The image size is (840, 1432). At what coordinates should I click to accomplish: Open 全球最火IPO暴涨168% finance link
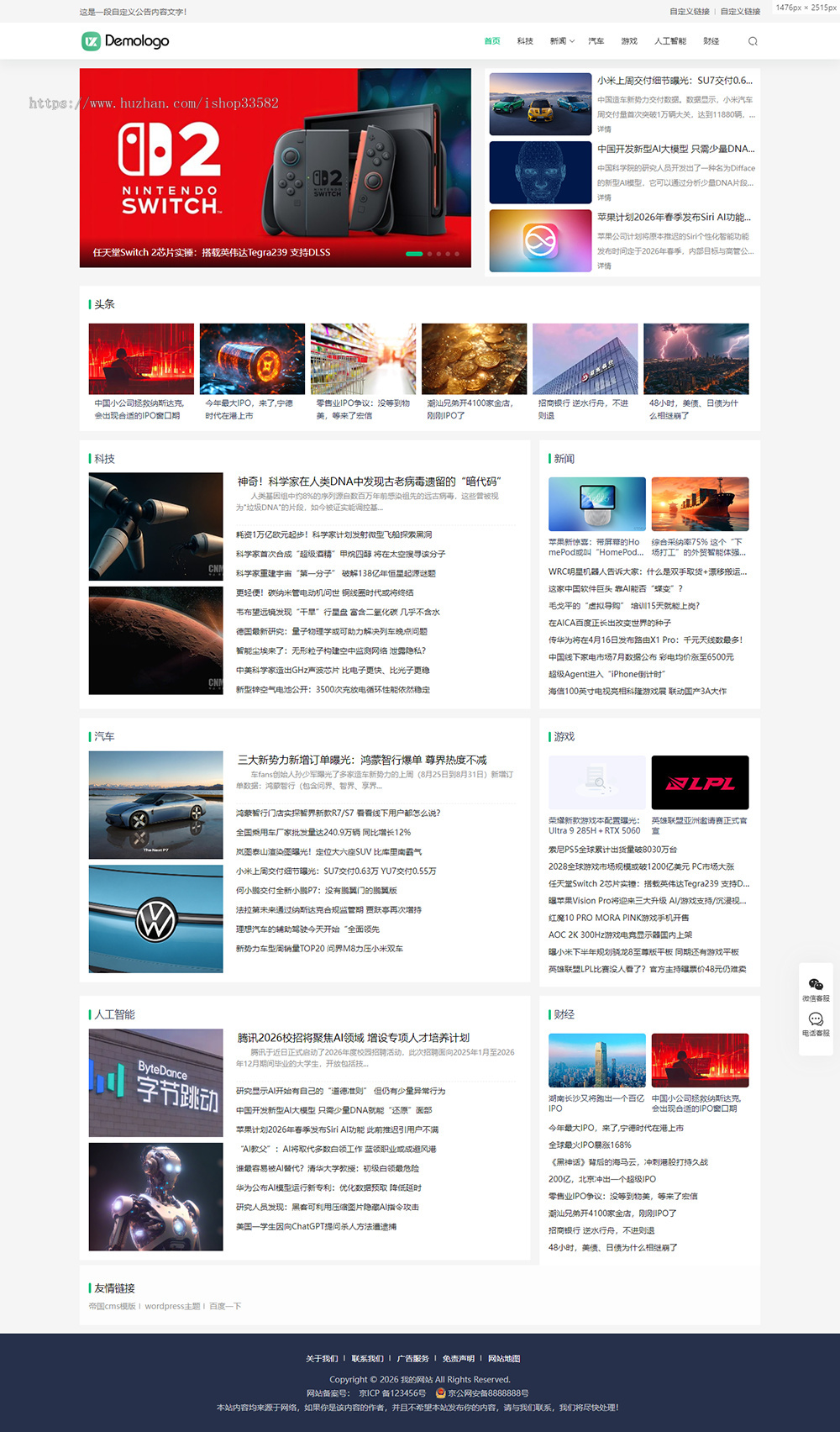point(590,1145)
